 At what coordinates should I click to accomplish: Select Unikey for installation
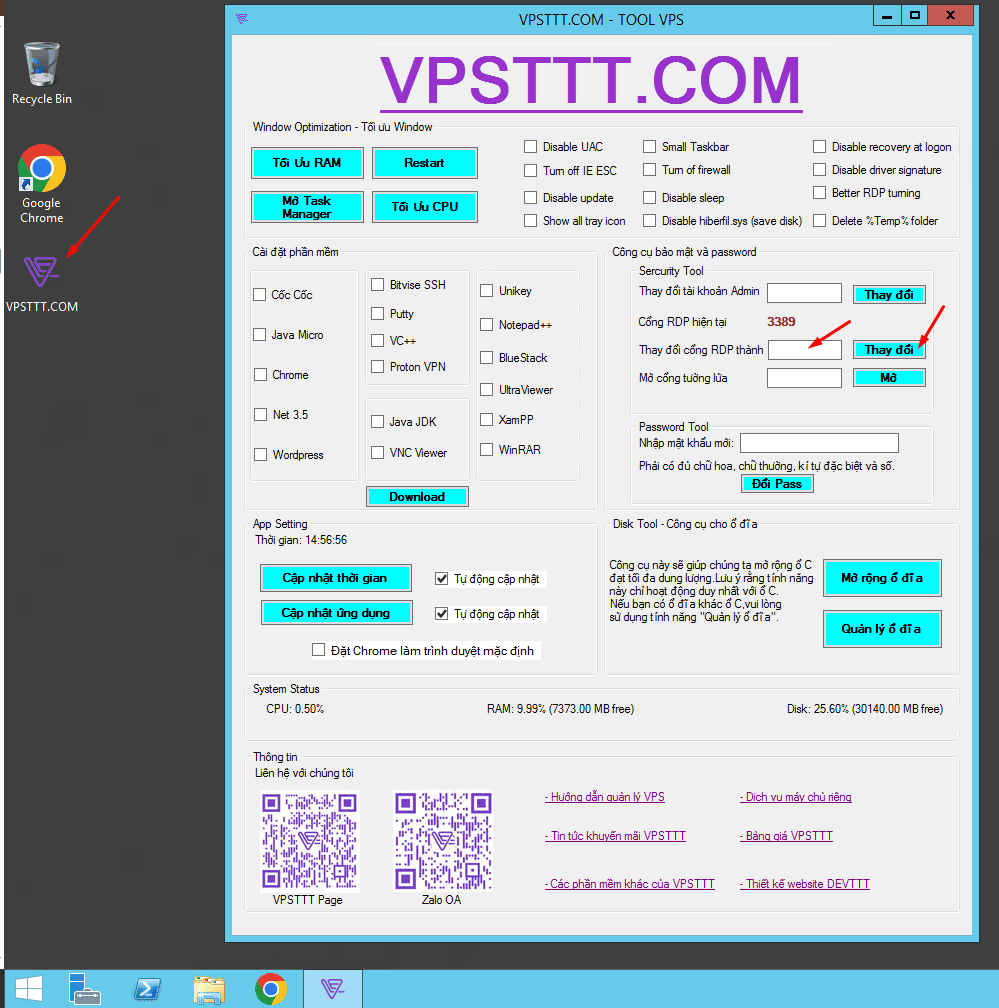point(487,291)
